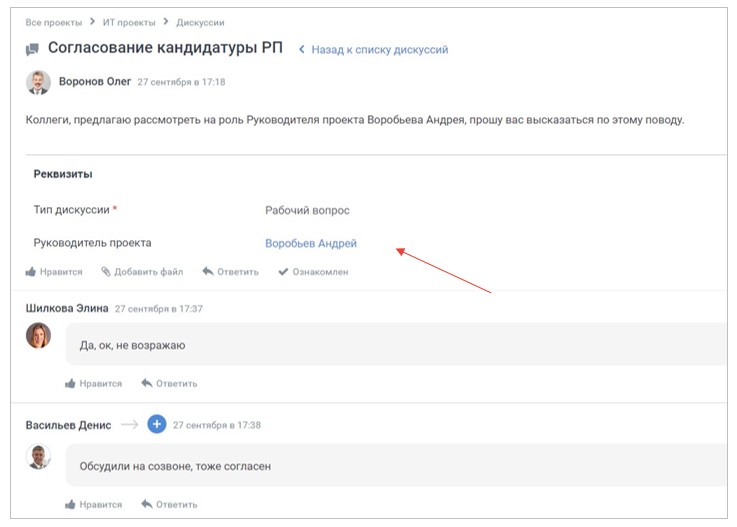Image resolution: width=737 pixels, height=527 pixels.
Task: Open Шилкова Элина's profile picture
Action: (38, 336)
